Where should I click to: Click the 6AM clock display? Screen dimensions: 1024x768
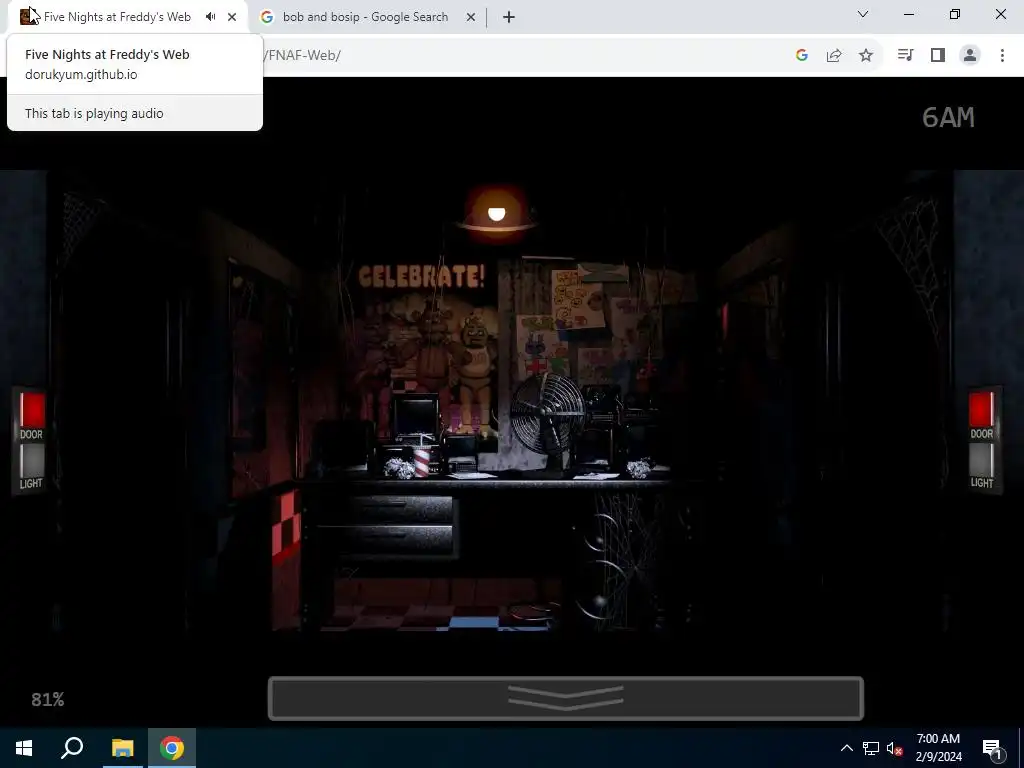pyautogui.click(x=948, y=118)
